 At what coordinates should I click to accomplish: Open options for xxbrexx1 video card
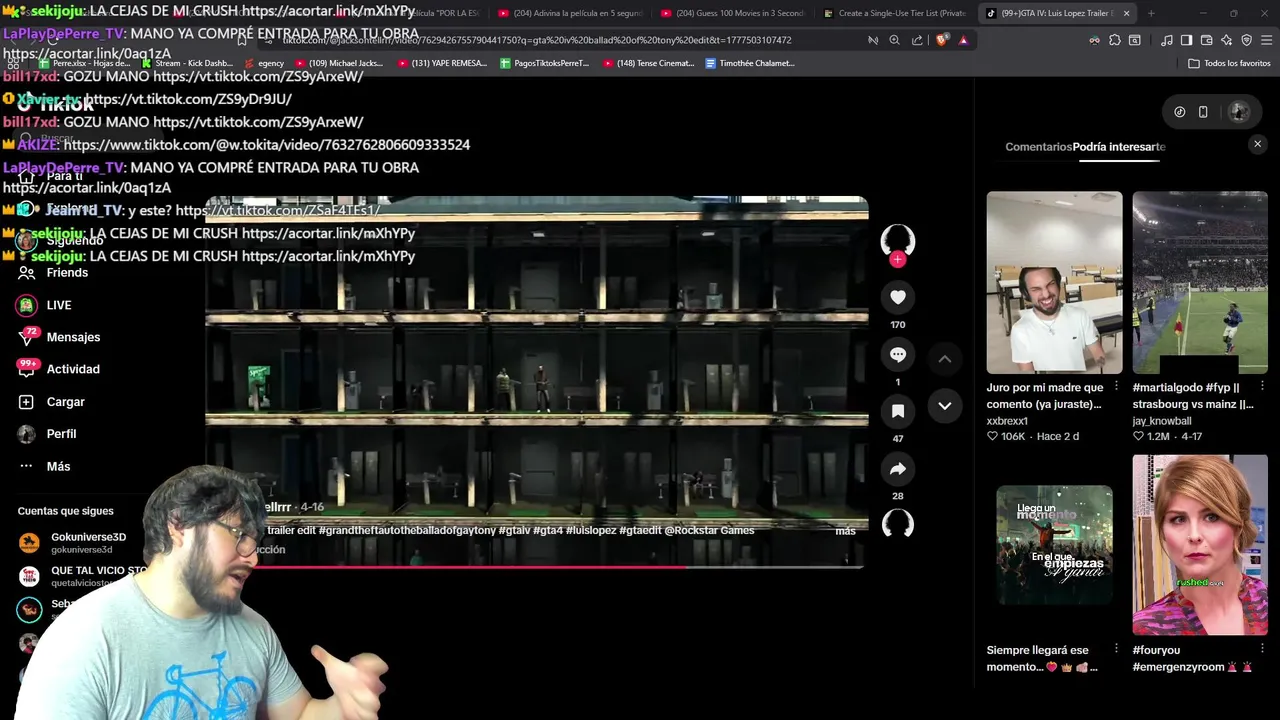[1116, 386]
